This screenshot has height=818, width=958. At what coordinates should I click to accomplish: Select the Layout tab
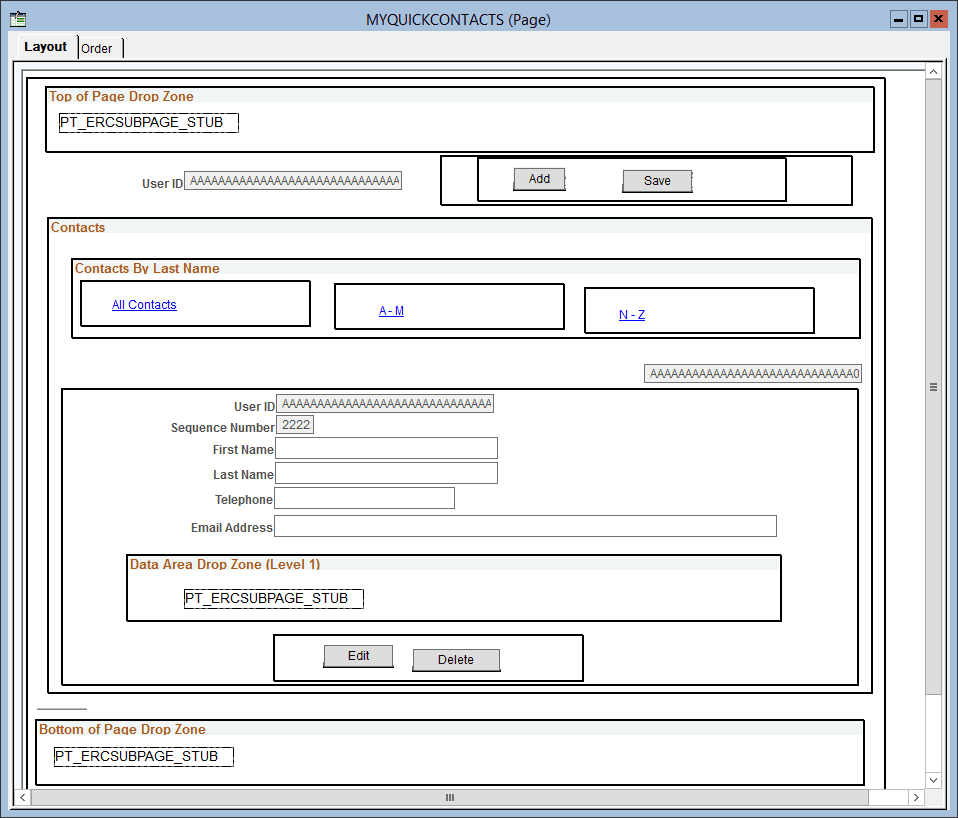46,46
